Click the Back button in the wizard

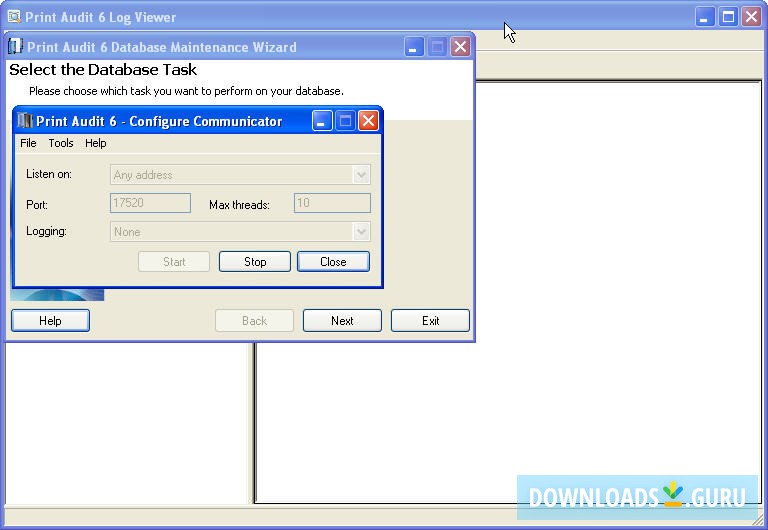pos(254,321)
